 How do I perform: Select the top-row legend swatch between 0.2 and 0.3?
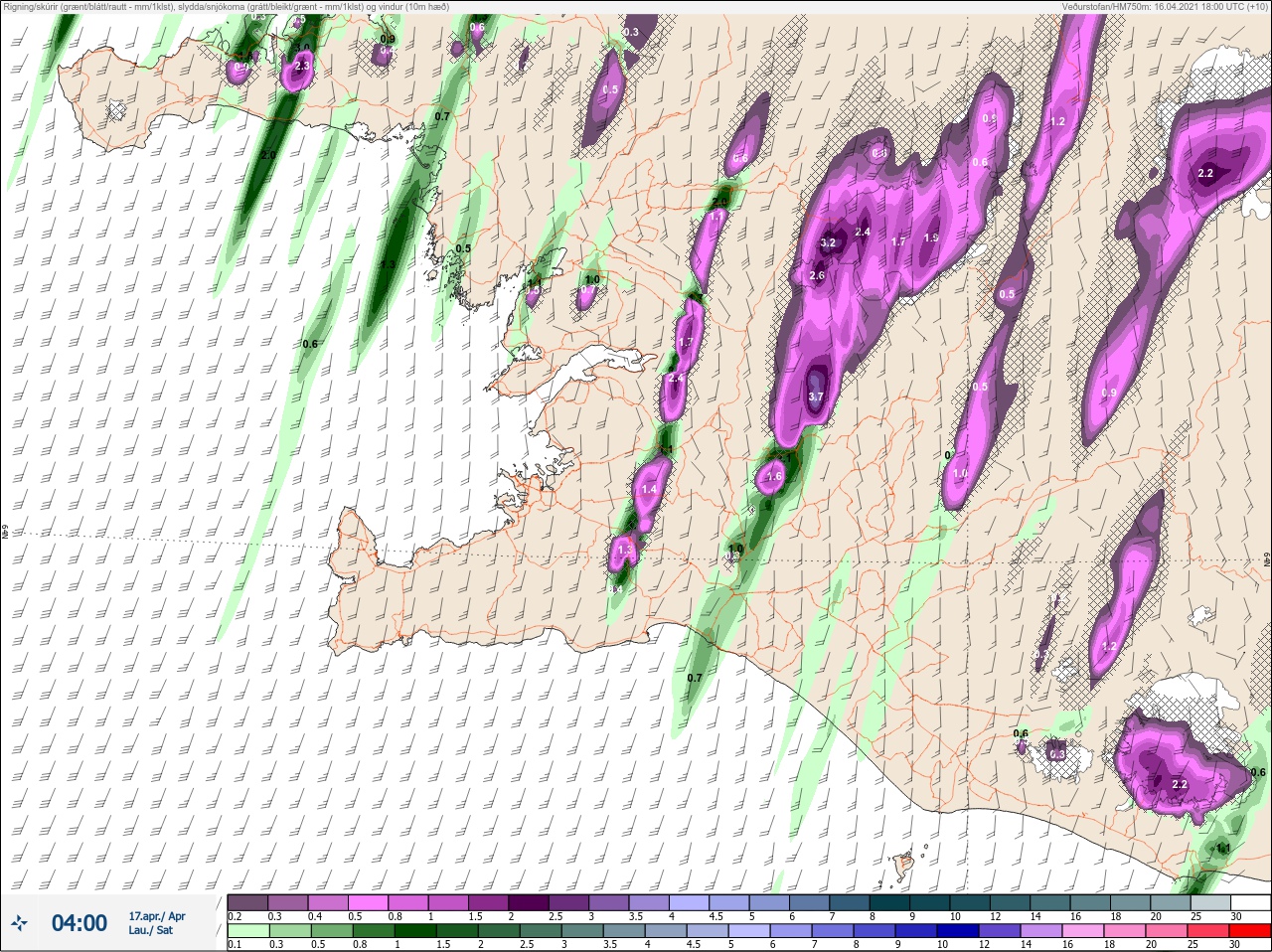pyautogui.click(x=247, y=901)
